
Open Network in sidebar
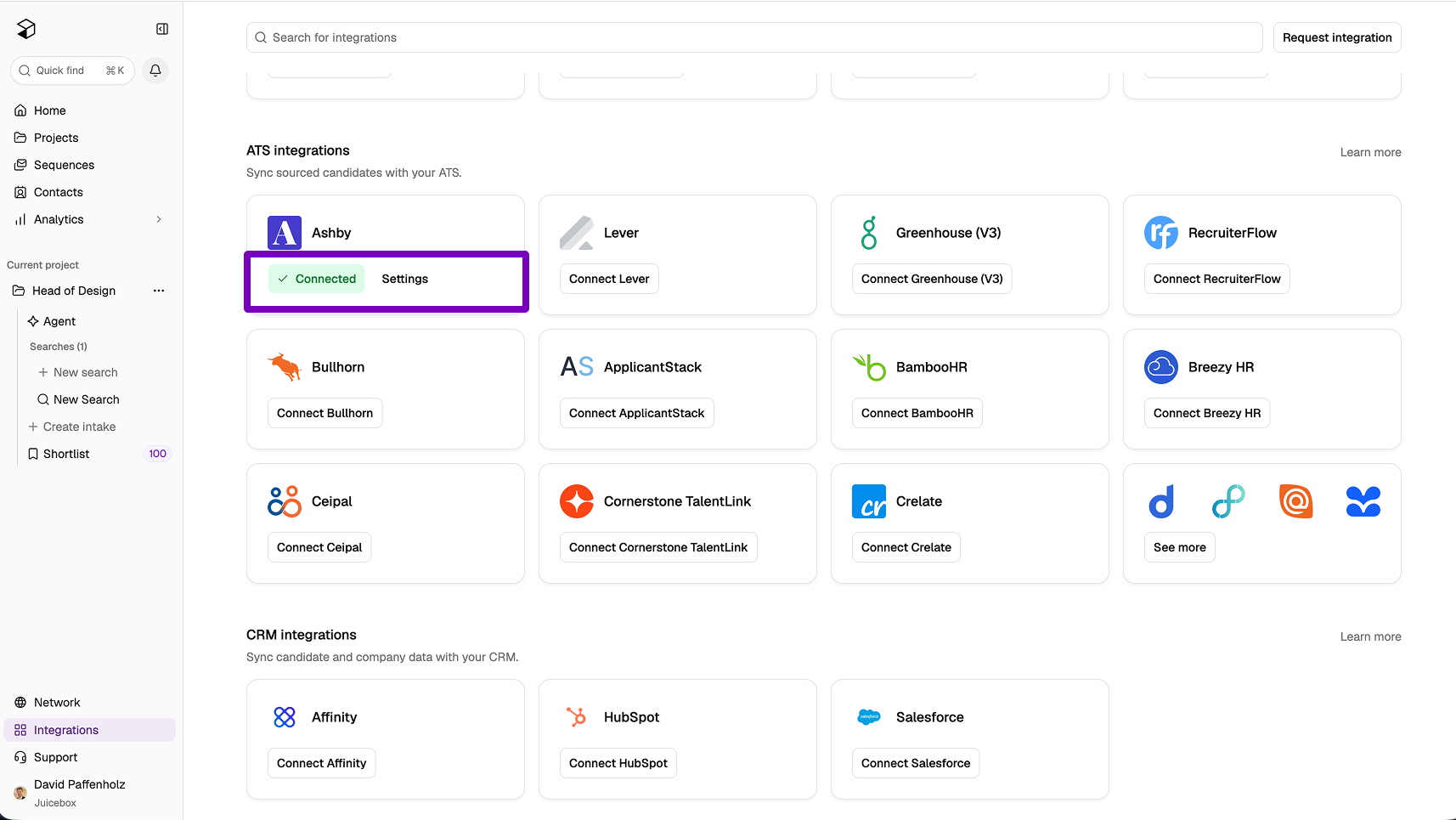coord(91,703)
